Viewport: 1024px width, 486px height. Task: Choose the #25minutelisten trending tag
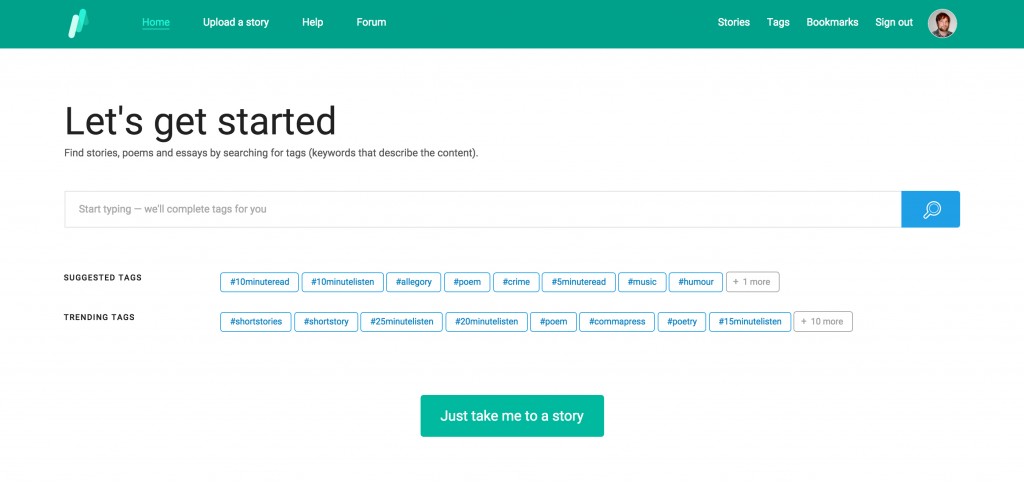[x=402, y=322]
